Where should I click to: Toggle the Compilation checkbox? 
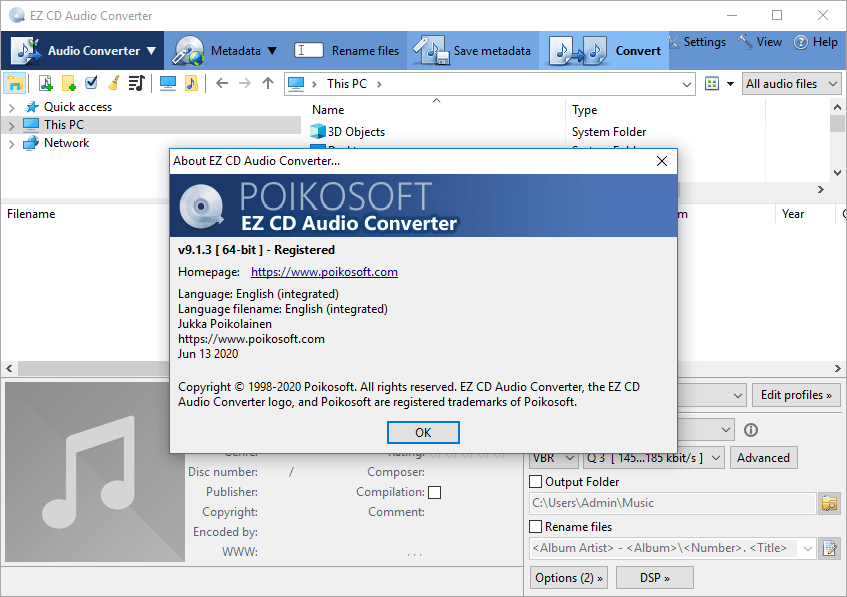click(x=434, y=492)
